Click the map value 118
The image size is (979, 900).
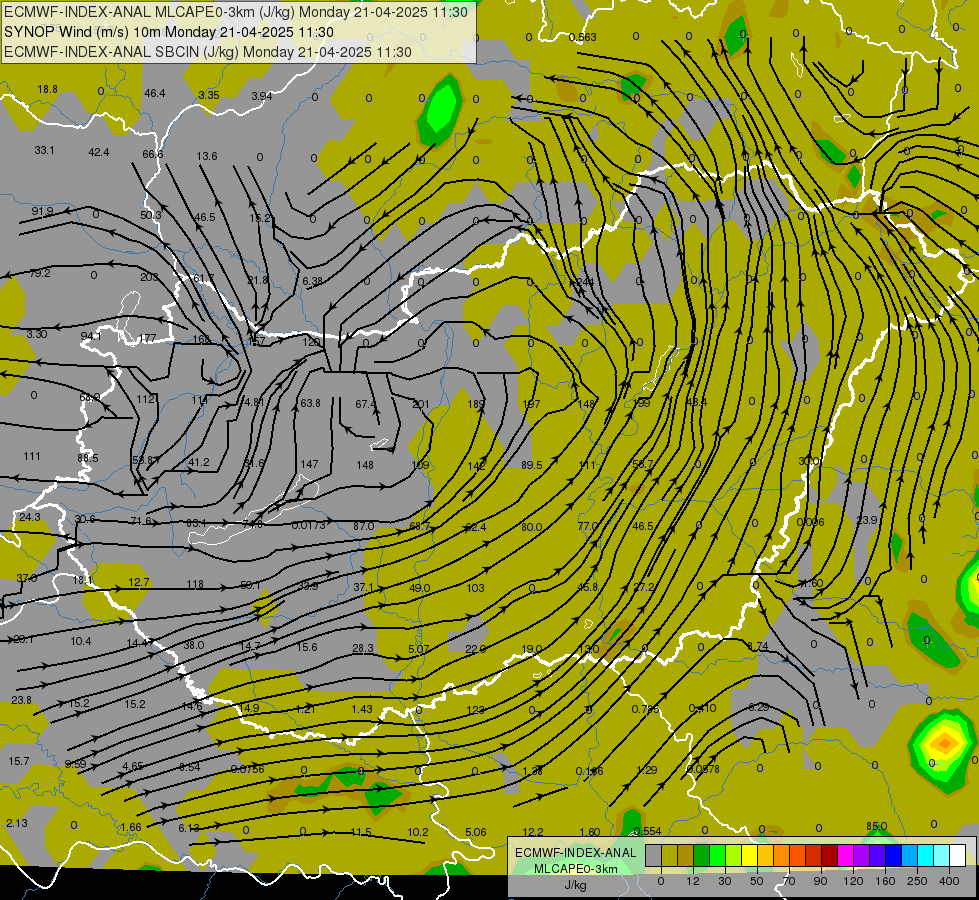[x=195, y=585]
